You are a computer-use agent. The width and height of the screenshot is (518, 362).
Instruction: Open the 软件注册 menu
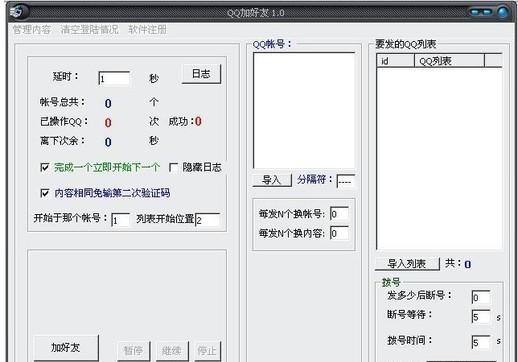tap(147, 30)
